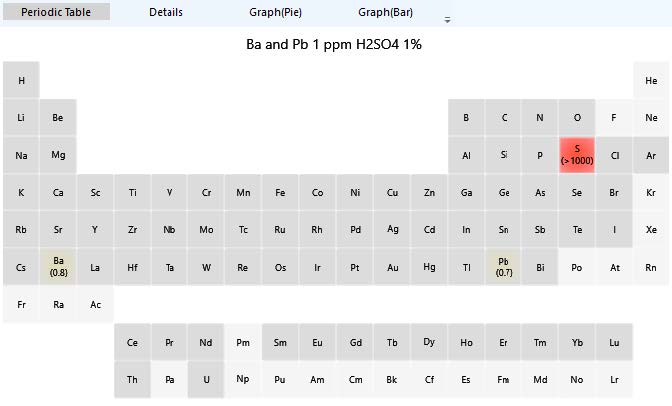Choose the oxygen (O) element cell
Screen dimensions: 672x406
coord(577,117)
